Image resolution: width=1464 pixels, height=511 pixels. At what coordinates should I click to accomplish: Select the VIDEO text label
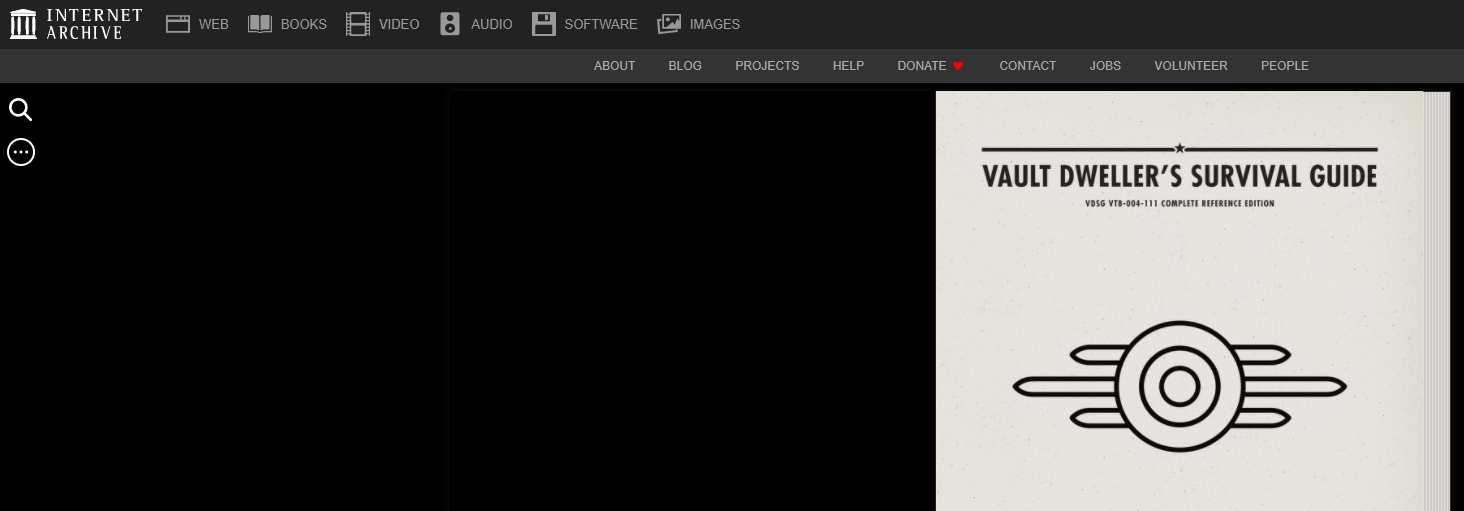pyautogui.click(x=399, y=24)
